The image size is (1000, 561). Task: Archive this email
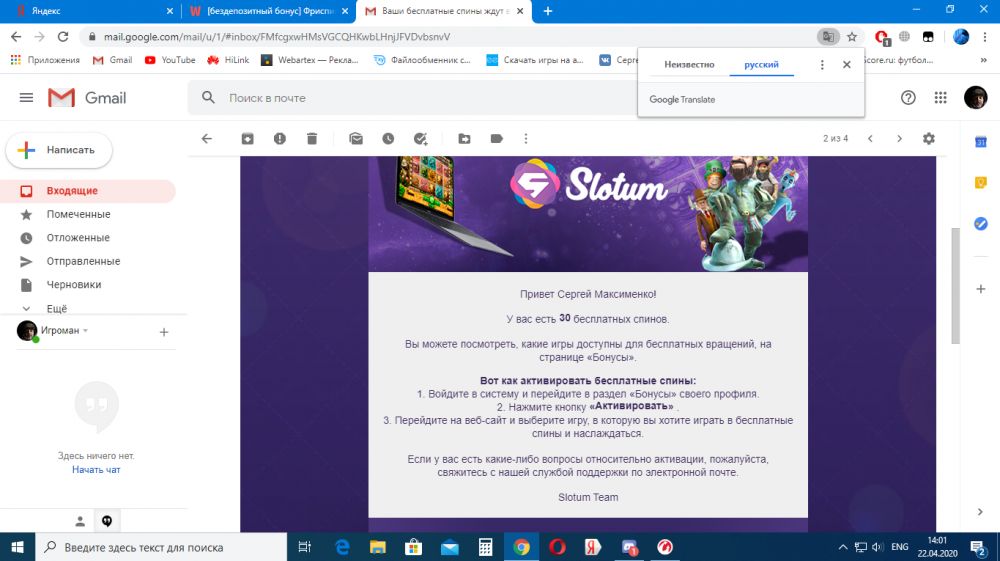point(247,138)
